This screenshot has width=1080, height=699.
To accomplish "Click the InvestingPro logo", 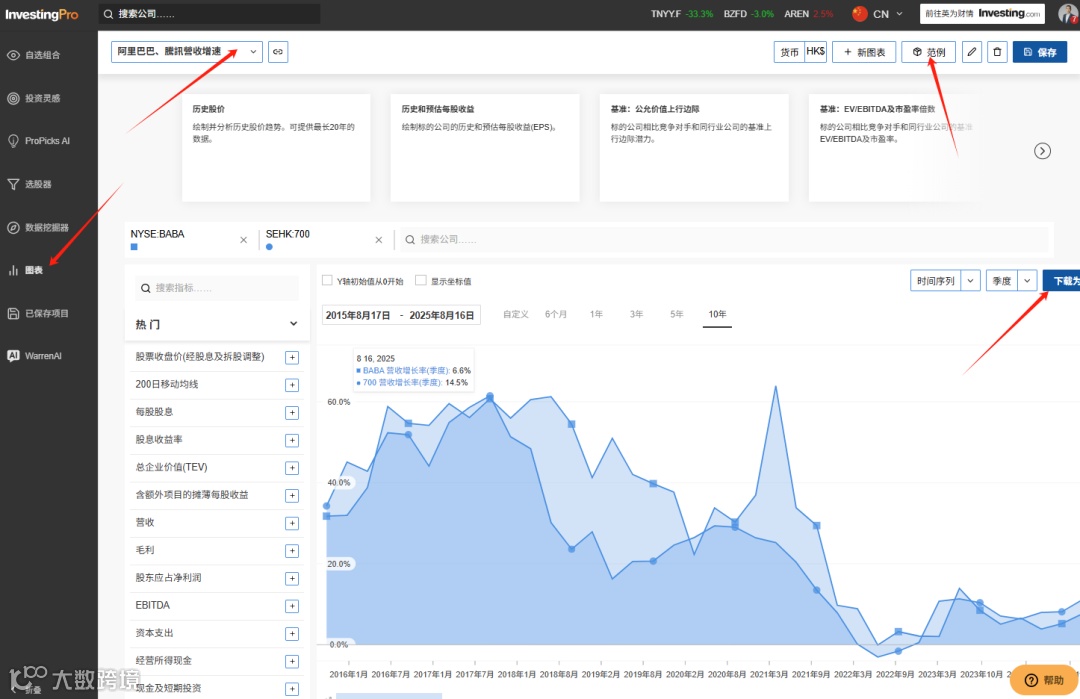I will pos(41,14).
